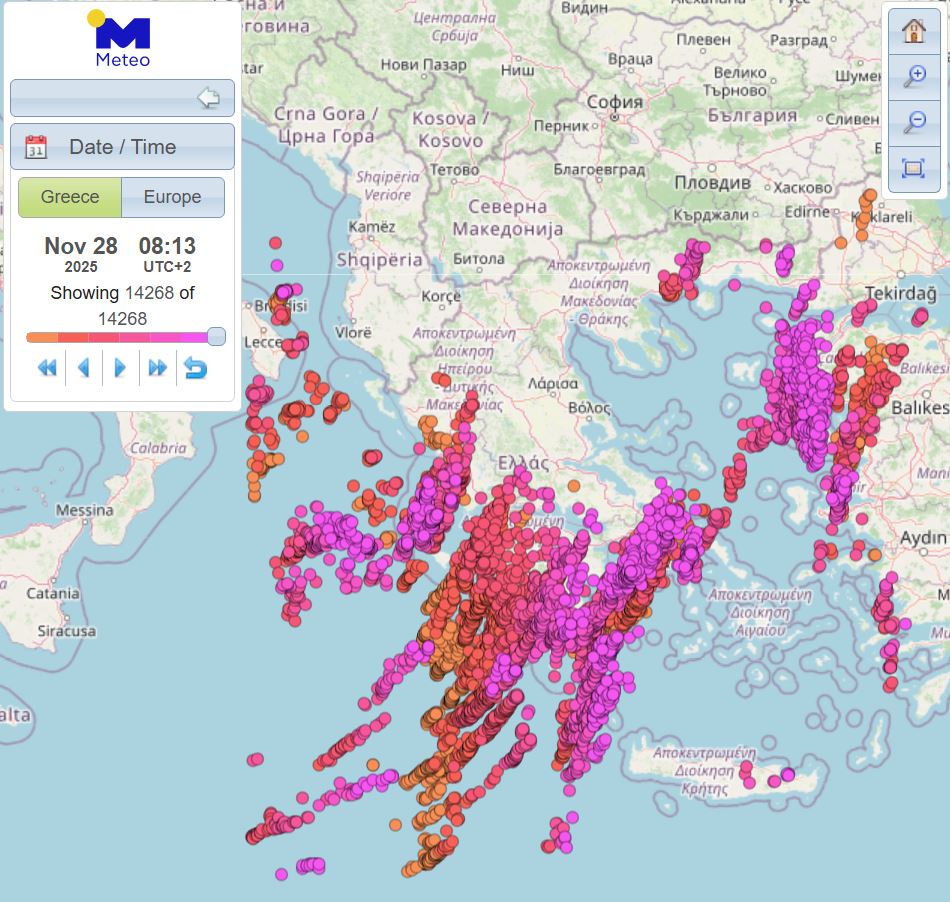Click the time slider handle

216,337
